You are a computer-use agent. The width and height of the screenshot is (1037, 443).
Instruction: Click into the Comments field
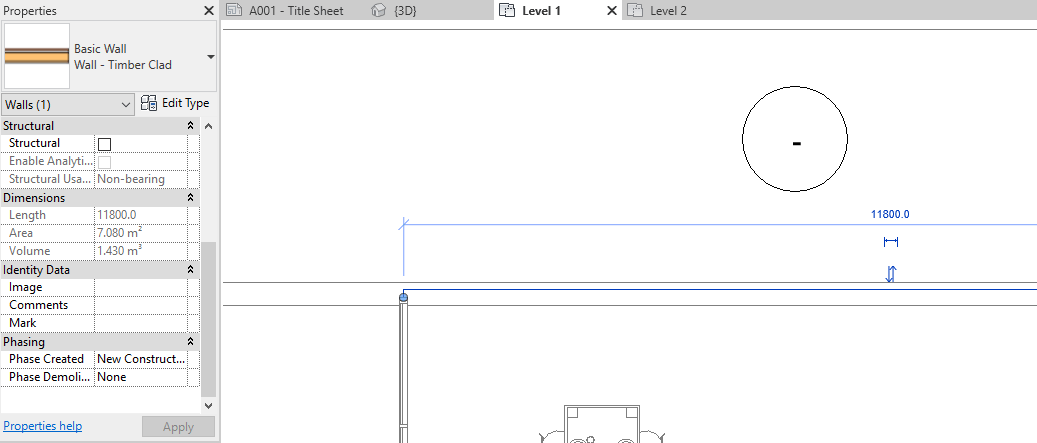pyautogui.click(x=141, y=305)
